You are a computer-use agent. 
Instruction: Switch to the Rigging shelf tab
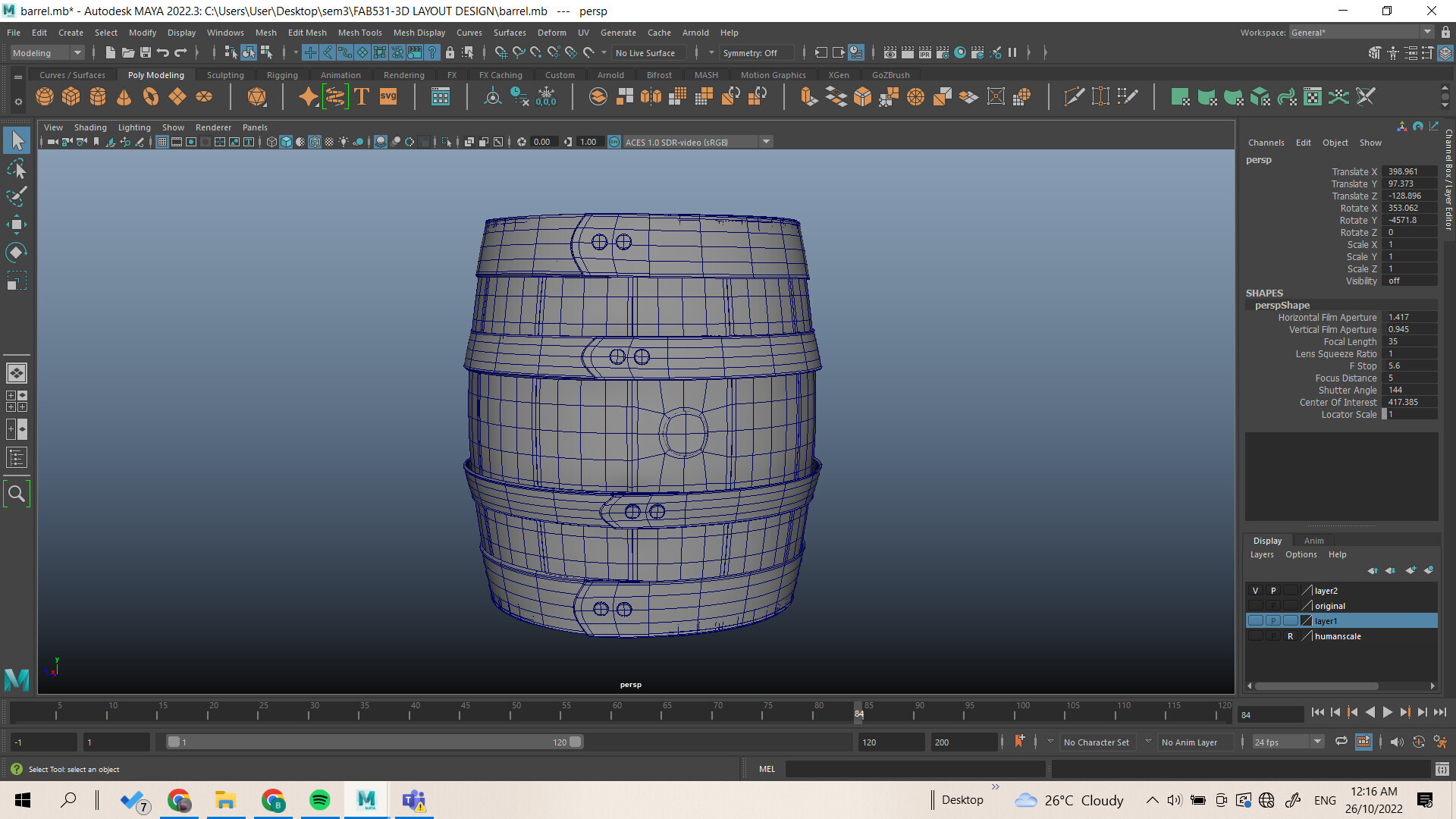click(282, 74)
